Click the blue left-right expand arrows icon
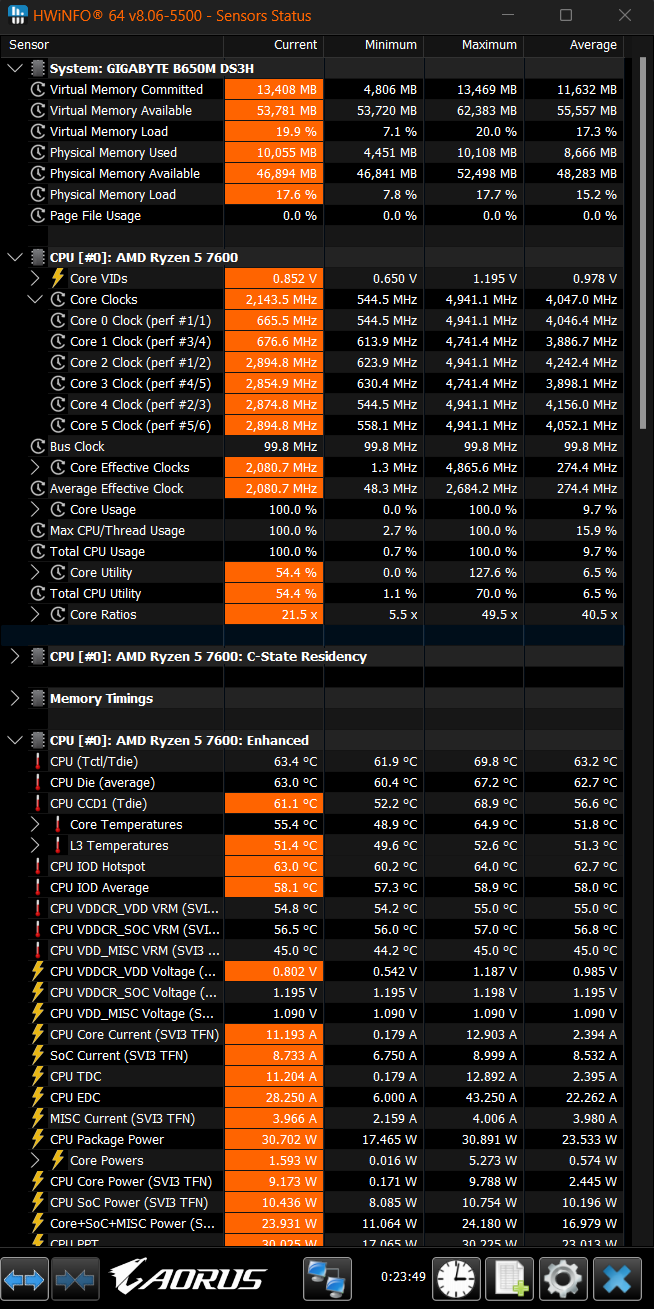Viewport: 654px width, 1309px height. point(24,1278)
